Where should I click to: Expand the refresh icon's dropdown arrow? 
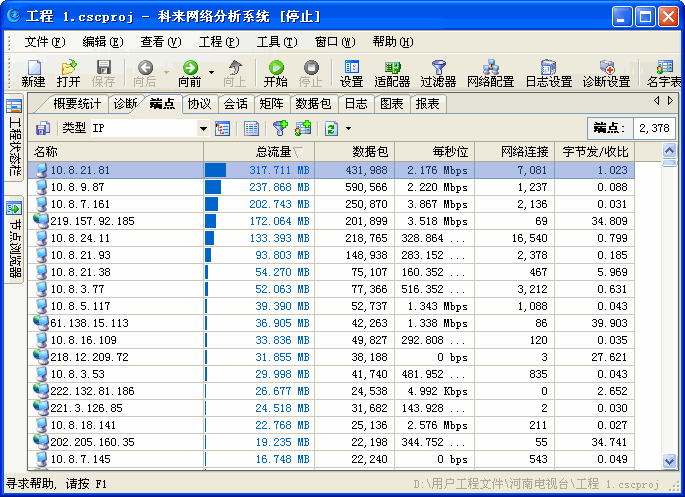click(348, 128)
